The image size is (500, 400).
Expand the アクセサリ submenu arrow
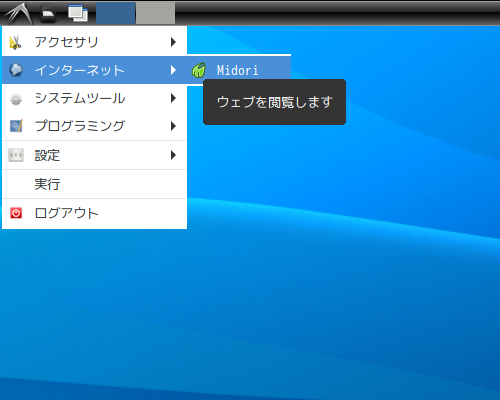point(173,42)
